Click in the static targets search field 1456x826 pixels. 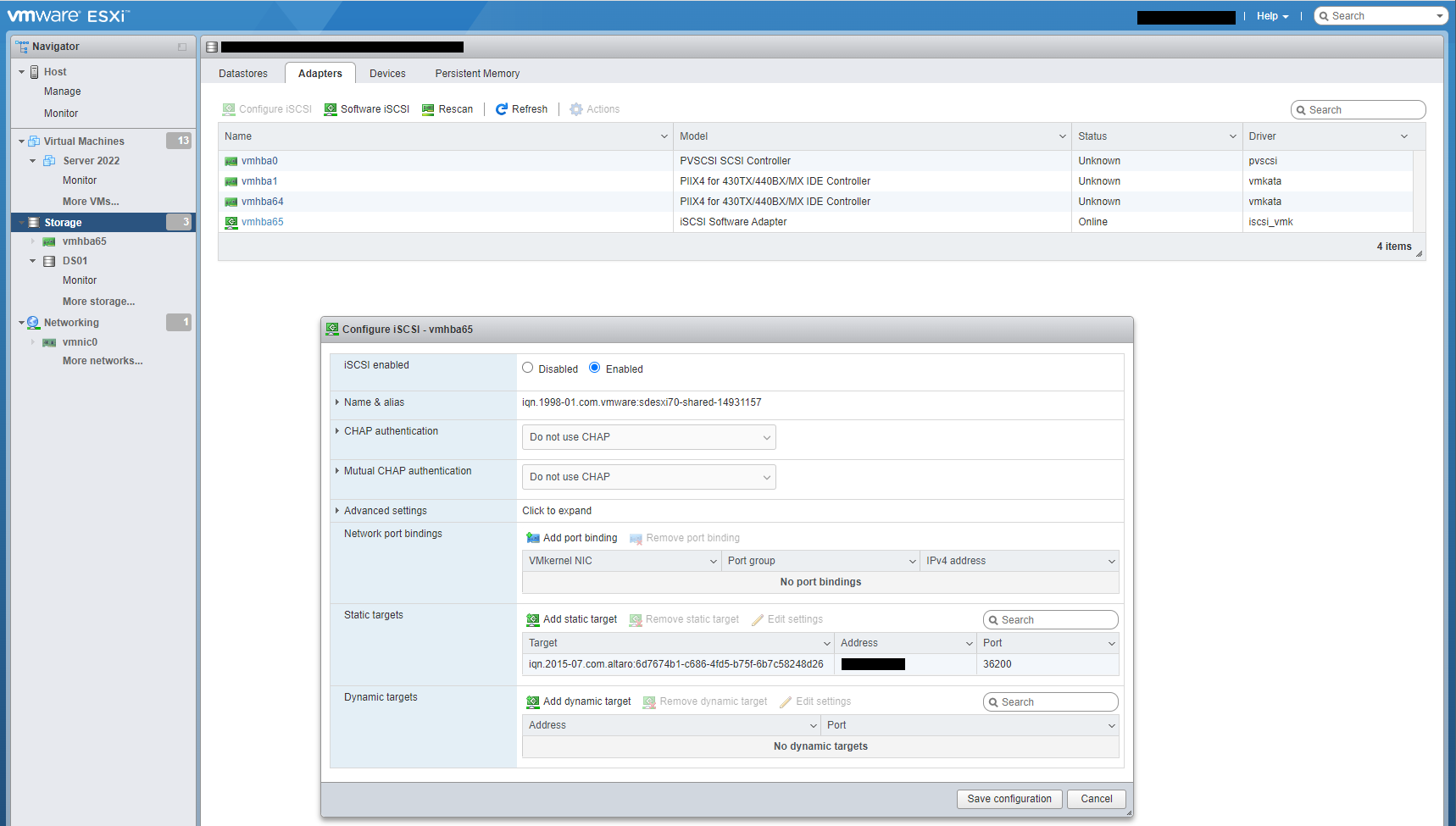click(x=1055, y=619)
